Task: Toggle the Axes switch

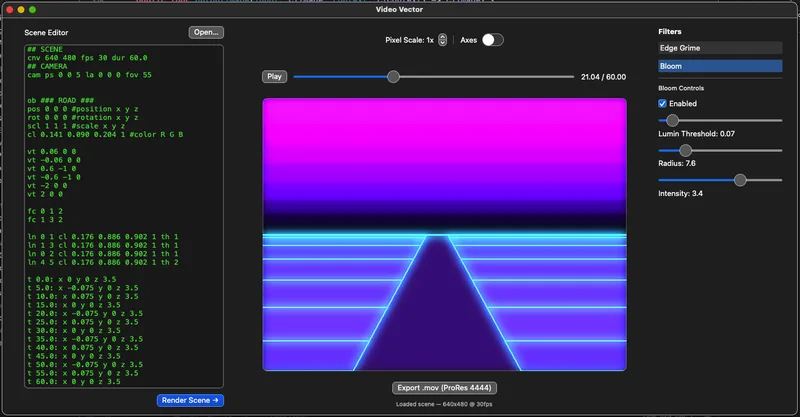Action: 493,40
